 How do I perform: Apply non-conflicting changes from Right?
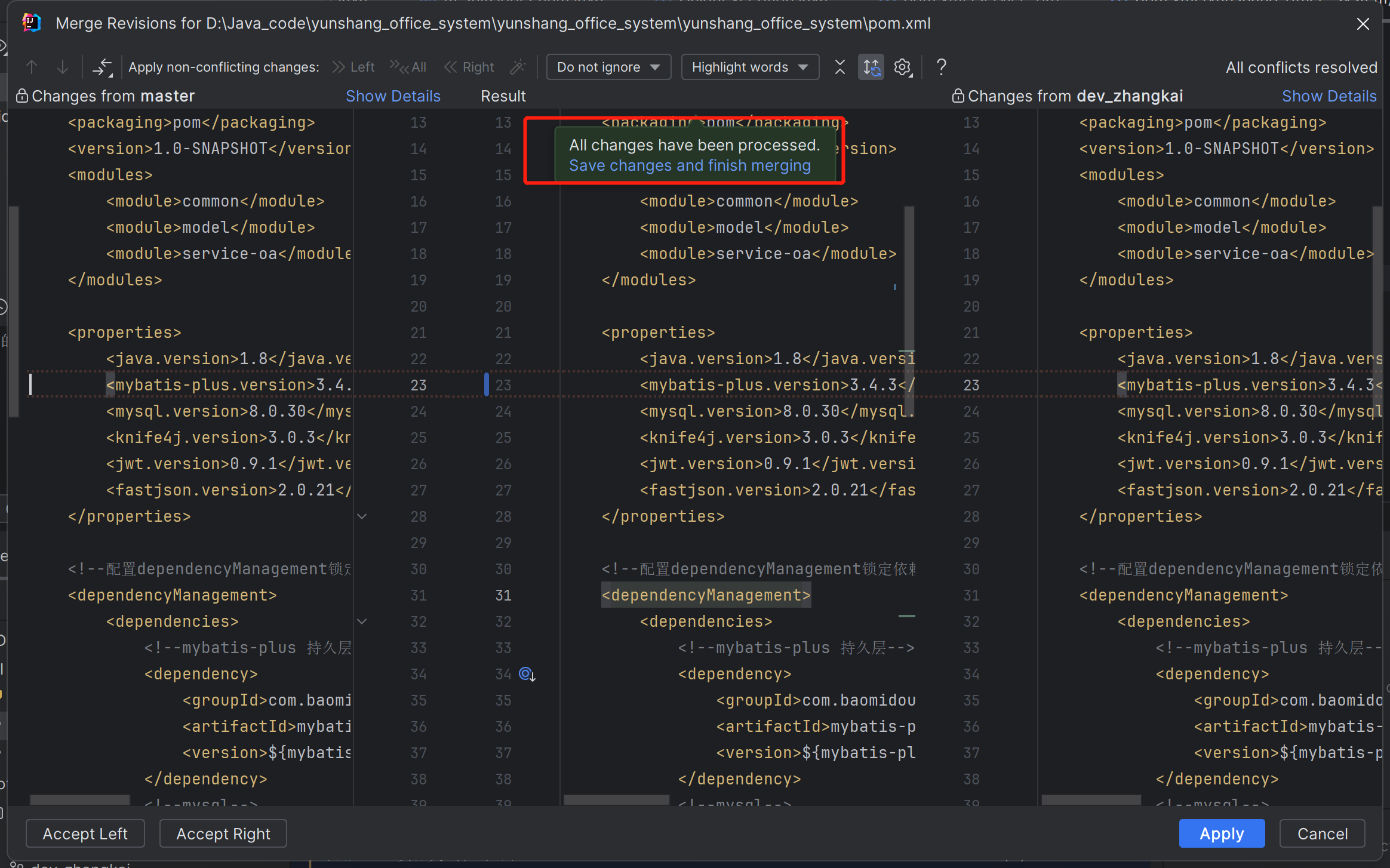(469, 67)
